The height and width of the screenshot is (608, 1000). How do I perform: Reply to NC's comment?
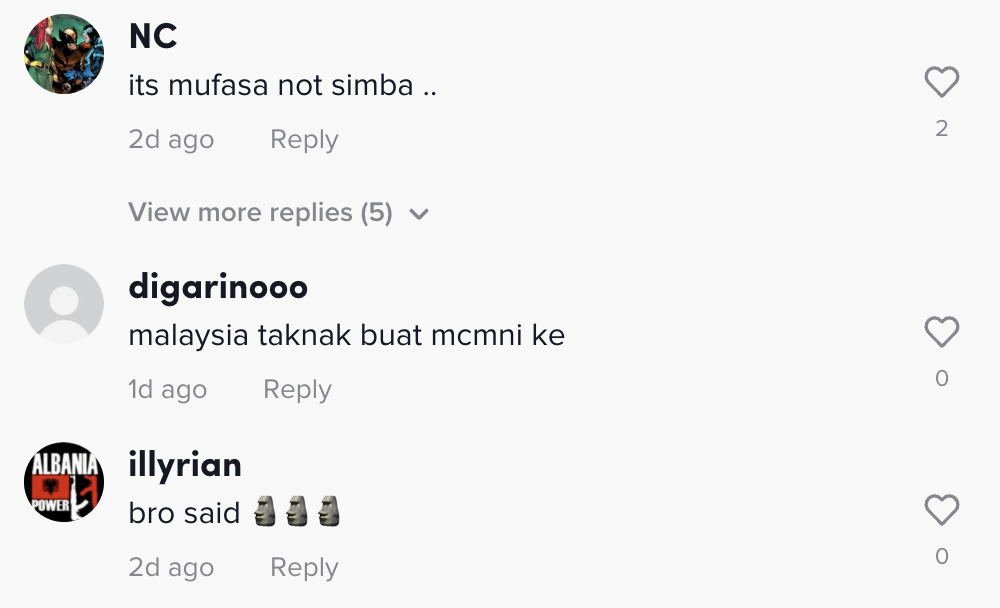coord(304,140)
